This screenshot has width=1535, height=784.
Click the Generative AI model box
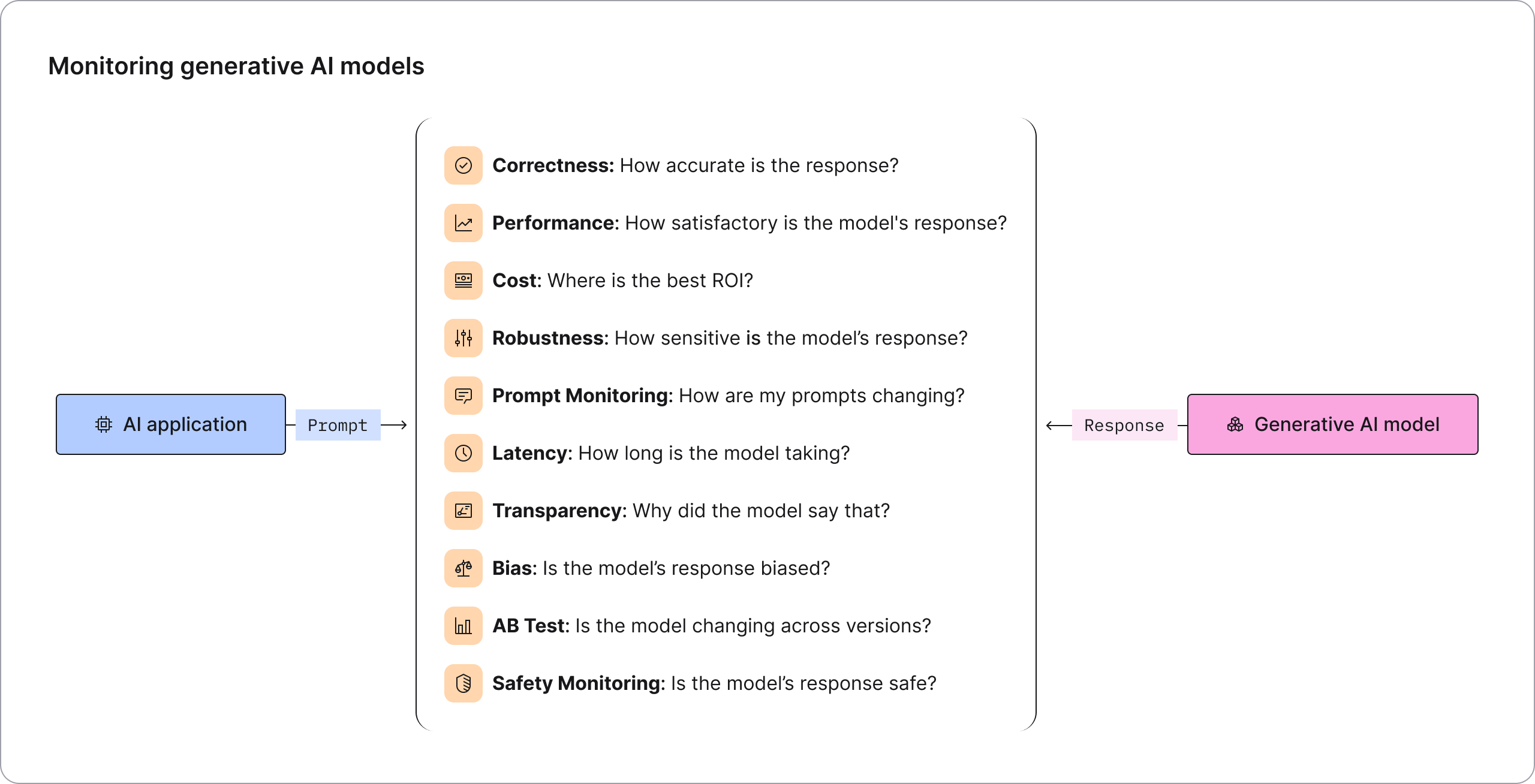tap(1332, 424)
